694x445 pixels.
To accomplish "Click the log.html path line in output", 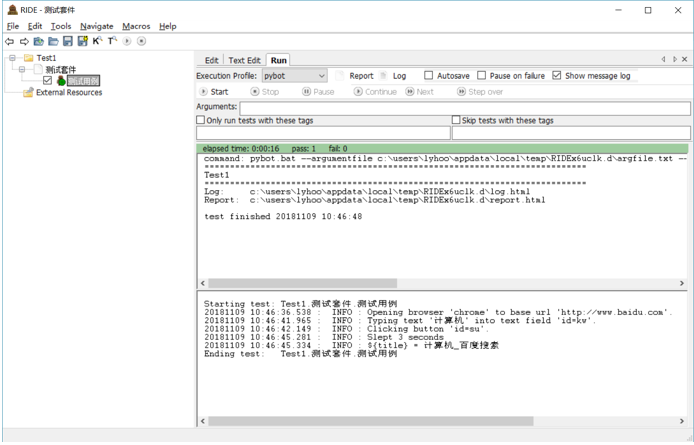I will (367, 192).
